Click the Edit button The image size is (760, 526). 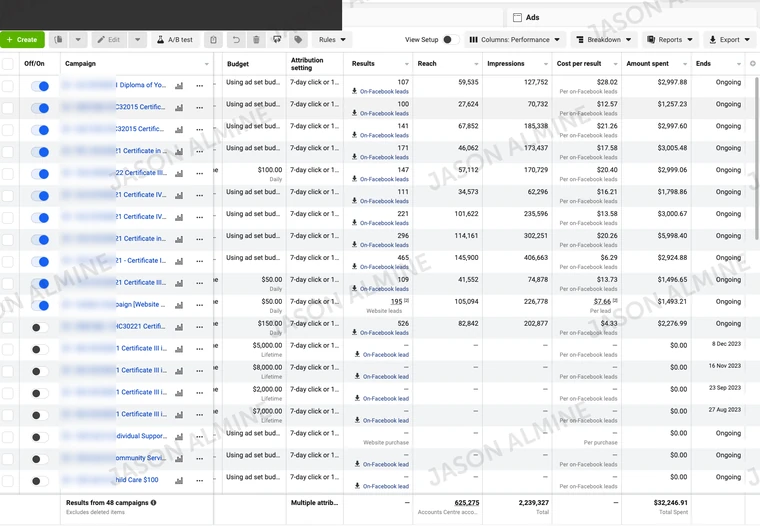109,40
